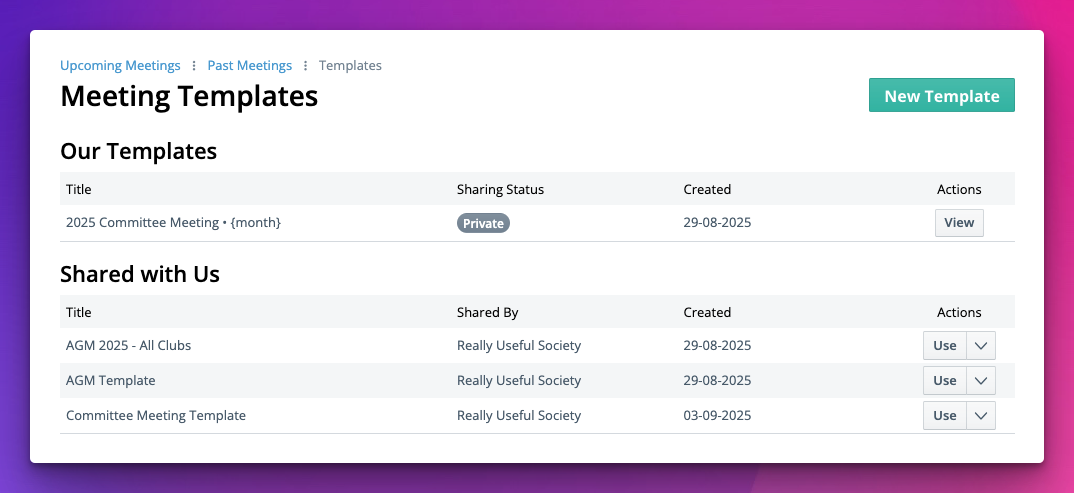The width and height of the screenshot is (1074, 493).
Task: Expand options chevron for Committee Meeting Template
Action: click(980, 416)
